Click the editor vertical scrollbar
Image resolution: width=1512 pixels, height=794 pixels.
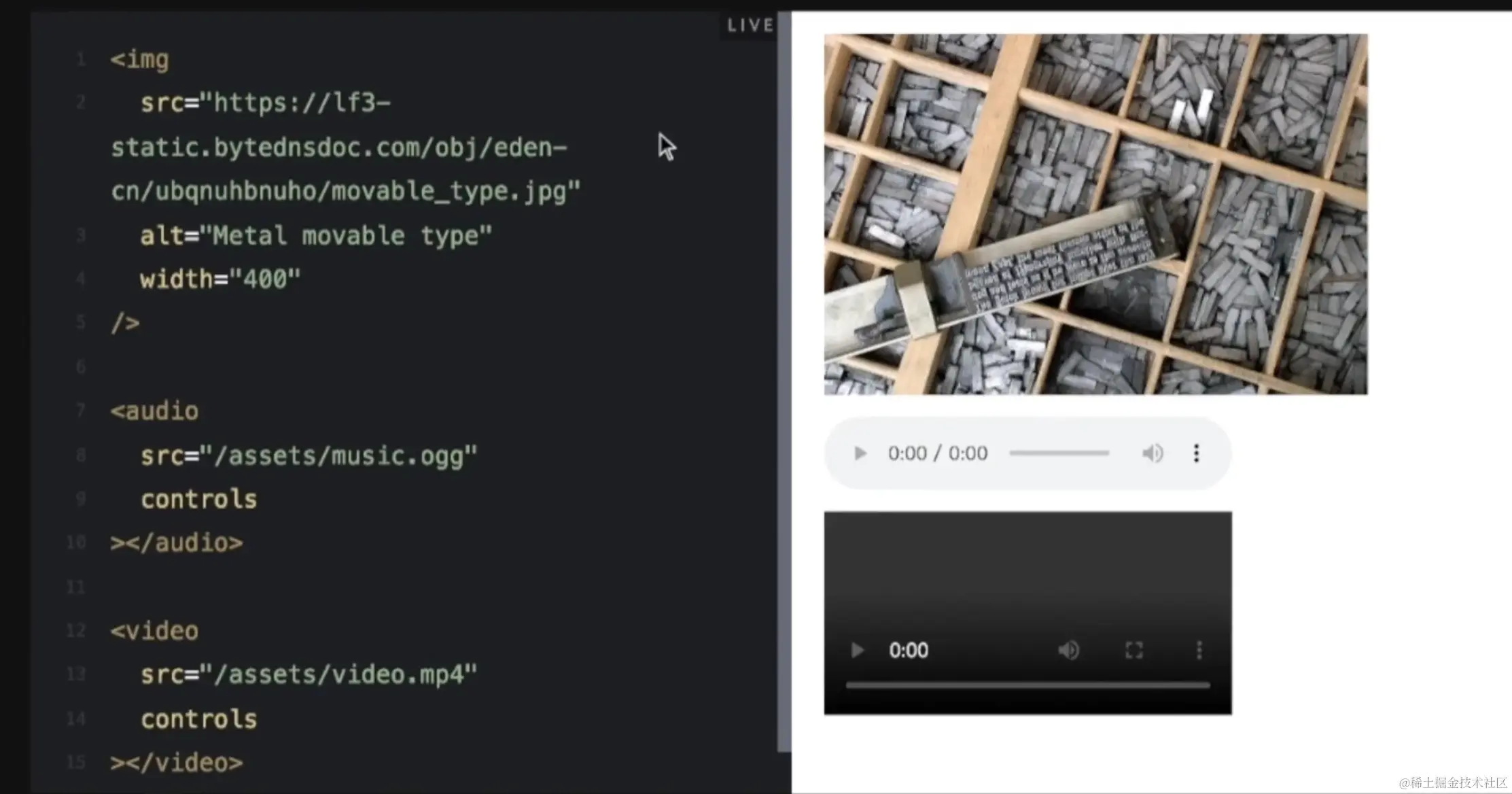click(784, 381)
